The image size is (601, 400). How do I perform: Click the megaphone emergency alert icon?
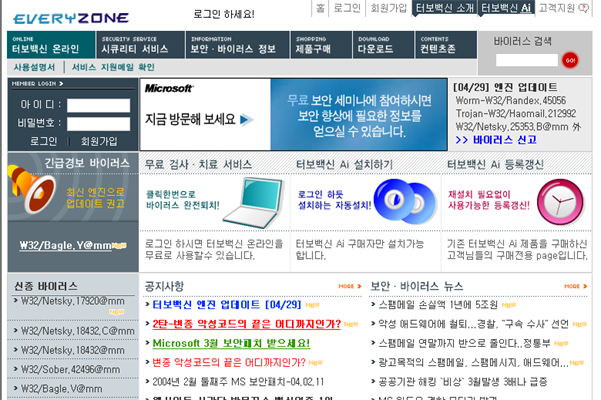(31, 189)
